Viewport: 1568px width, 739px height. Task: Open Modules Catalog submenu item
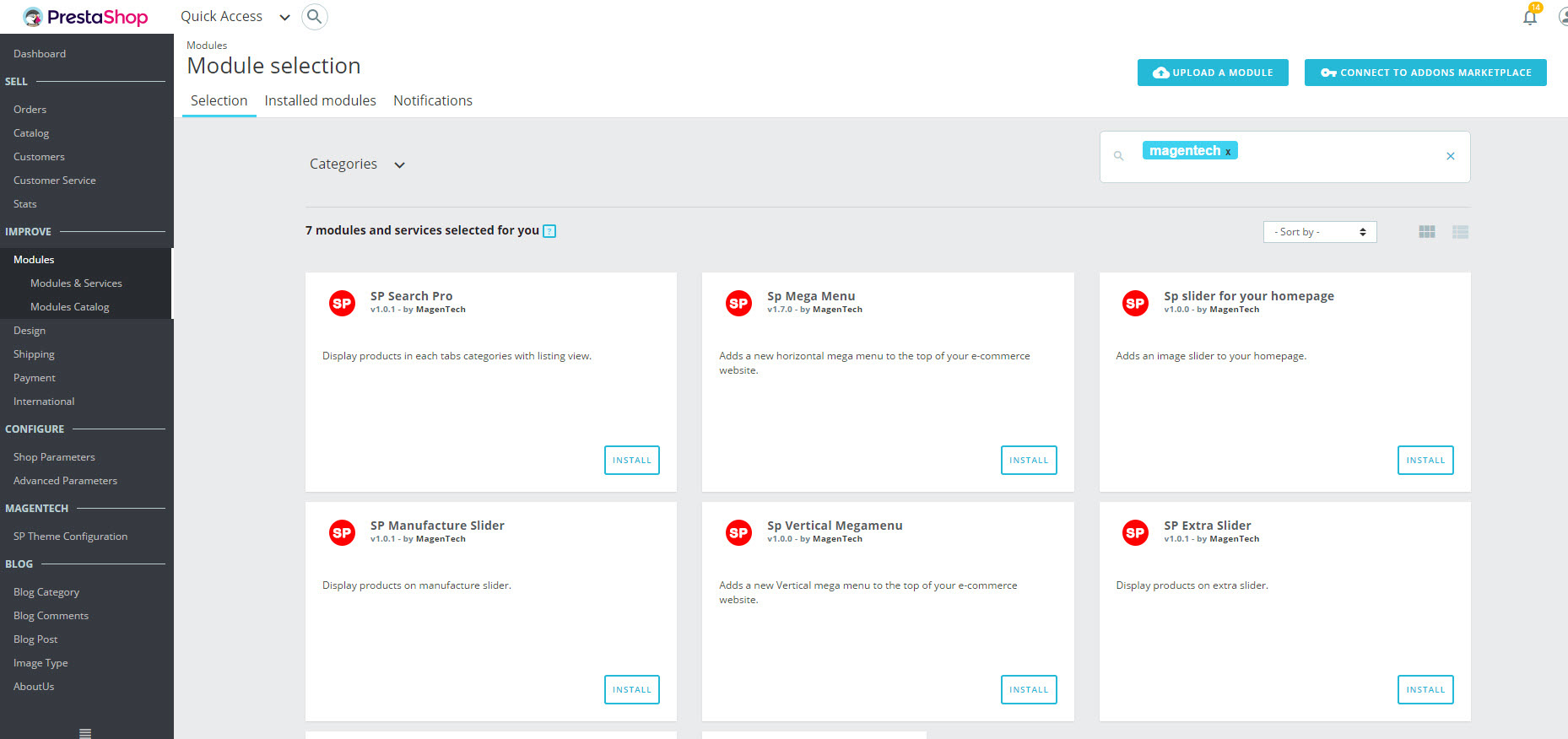(70, 307)
